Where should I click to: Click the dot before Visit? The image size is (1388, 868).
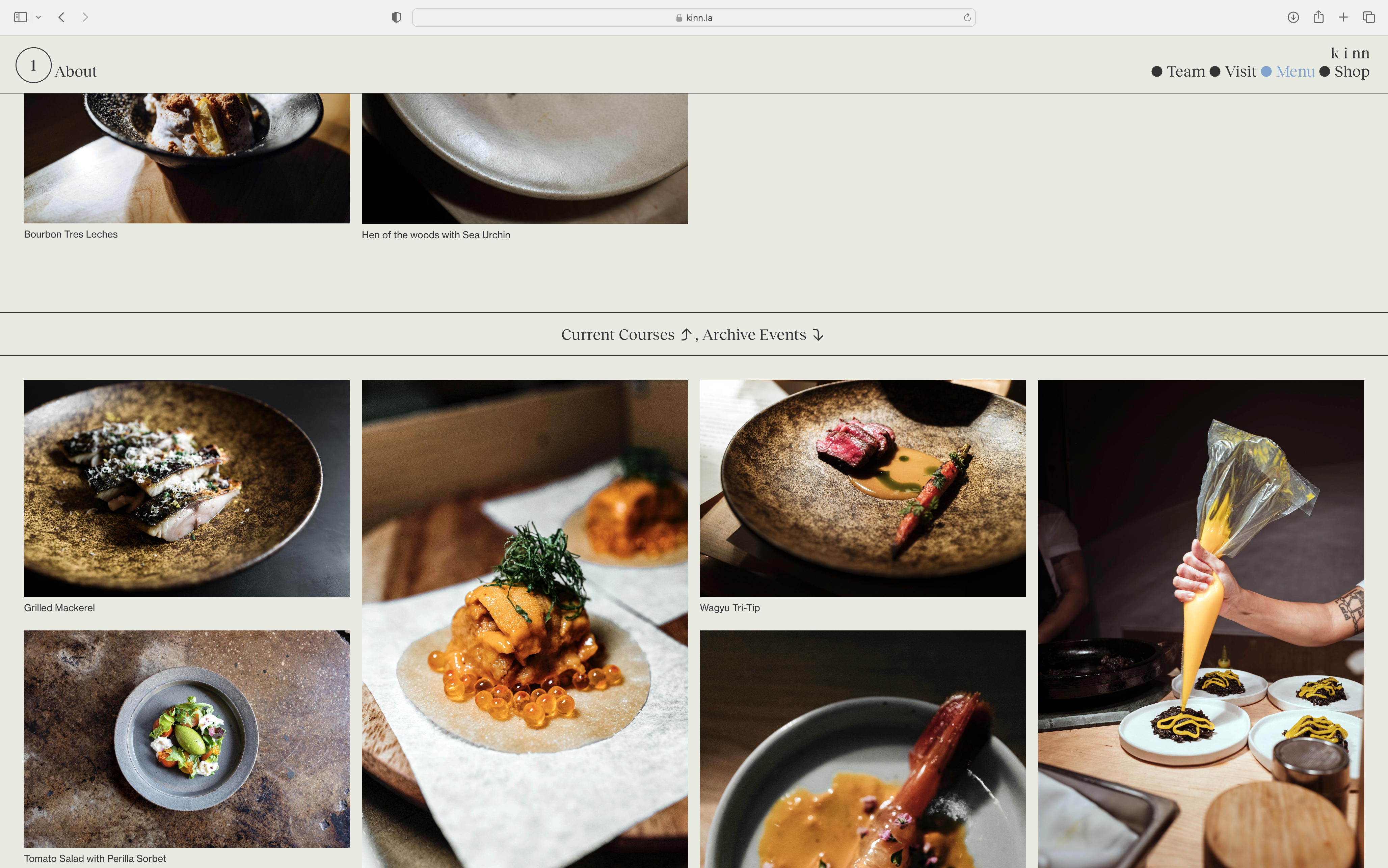tap(1214, 71)
